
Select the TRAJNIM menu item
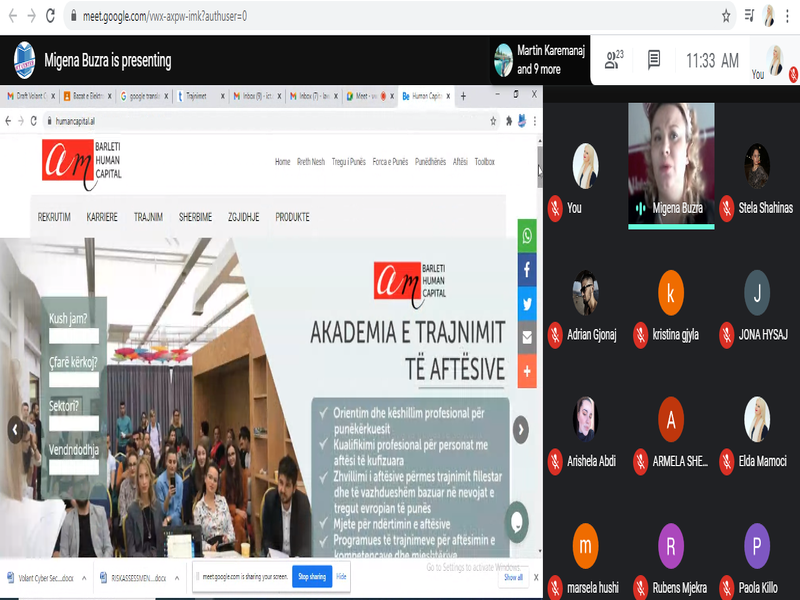click(x=148, y=217)
